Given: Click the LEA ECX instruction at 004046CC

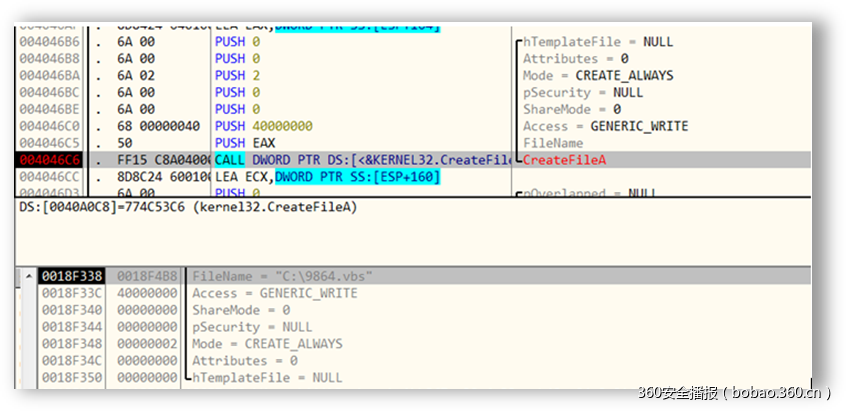Looking at the screenshot, I should point(327,177).
